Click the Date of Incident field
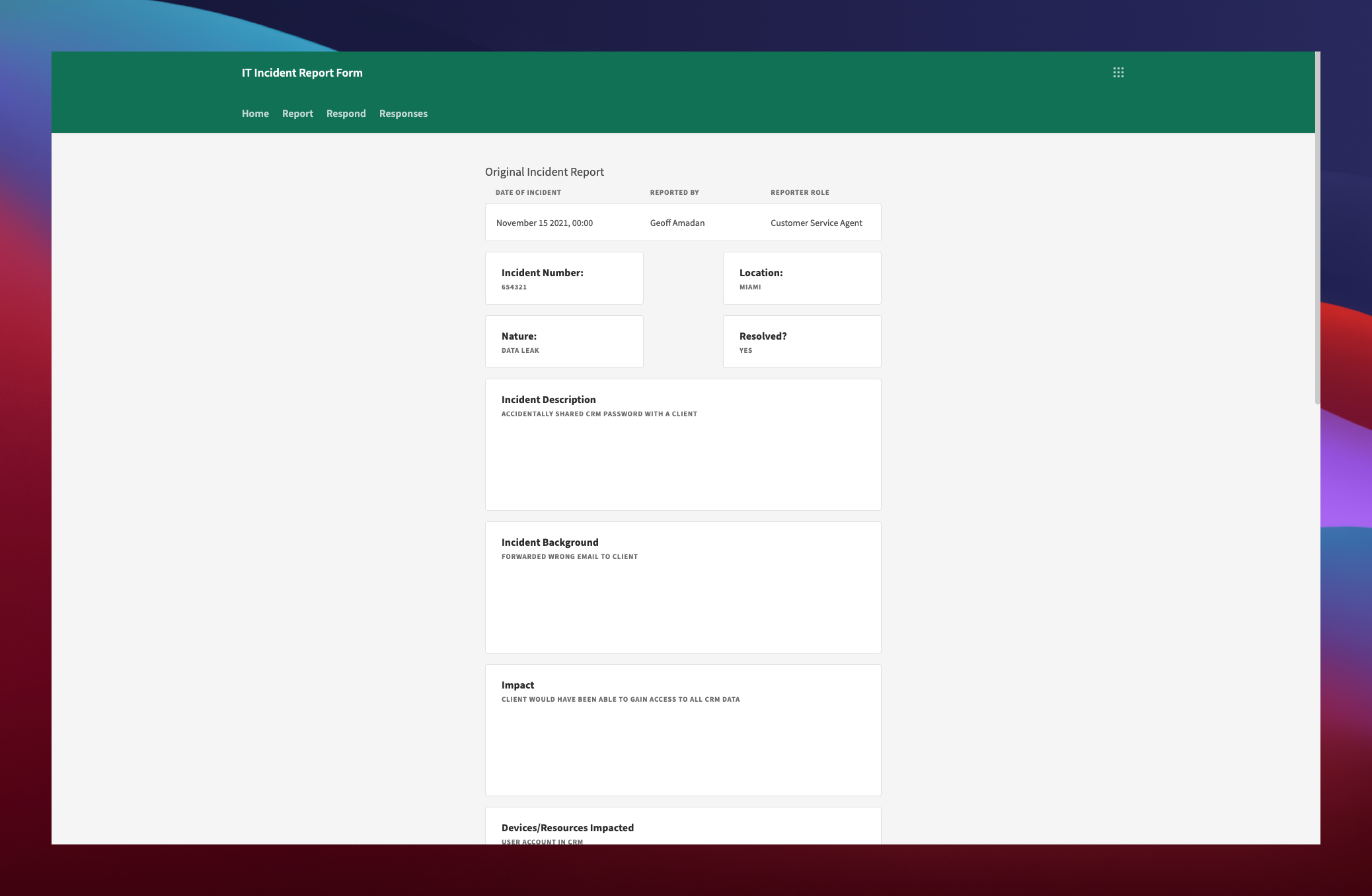The width and height of the screenshot is (1372, 896). [545, 222]
